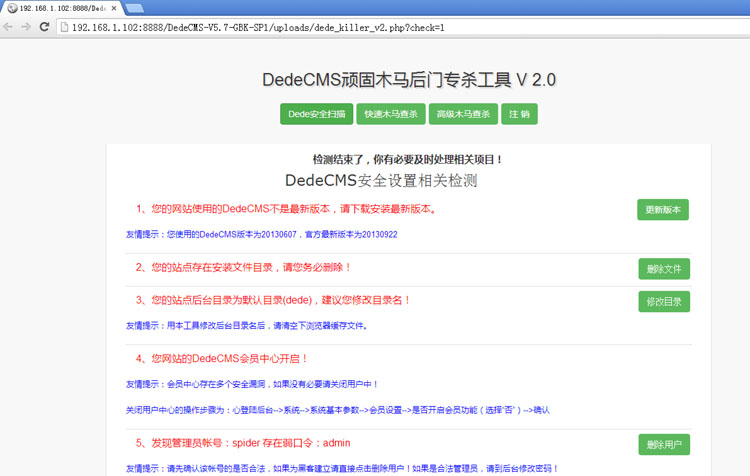Viewport: 750px width, 476px height.
Task: Click the tip about 清空下浏览器缓存文件
Action: tap(247, 326)
